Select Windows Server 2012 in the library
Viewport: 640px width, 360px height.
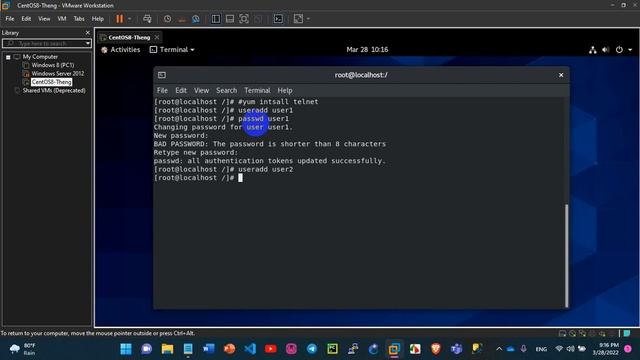point(58,73)
